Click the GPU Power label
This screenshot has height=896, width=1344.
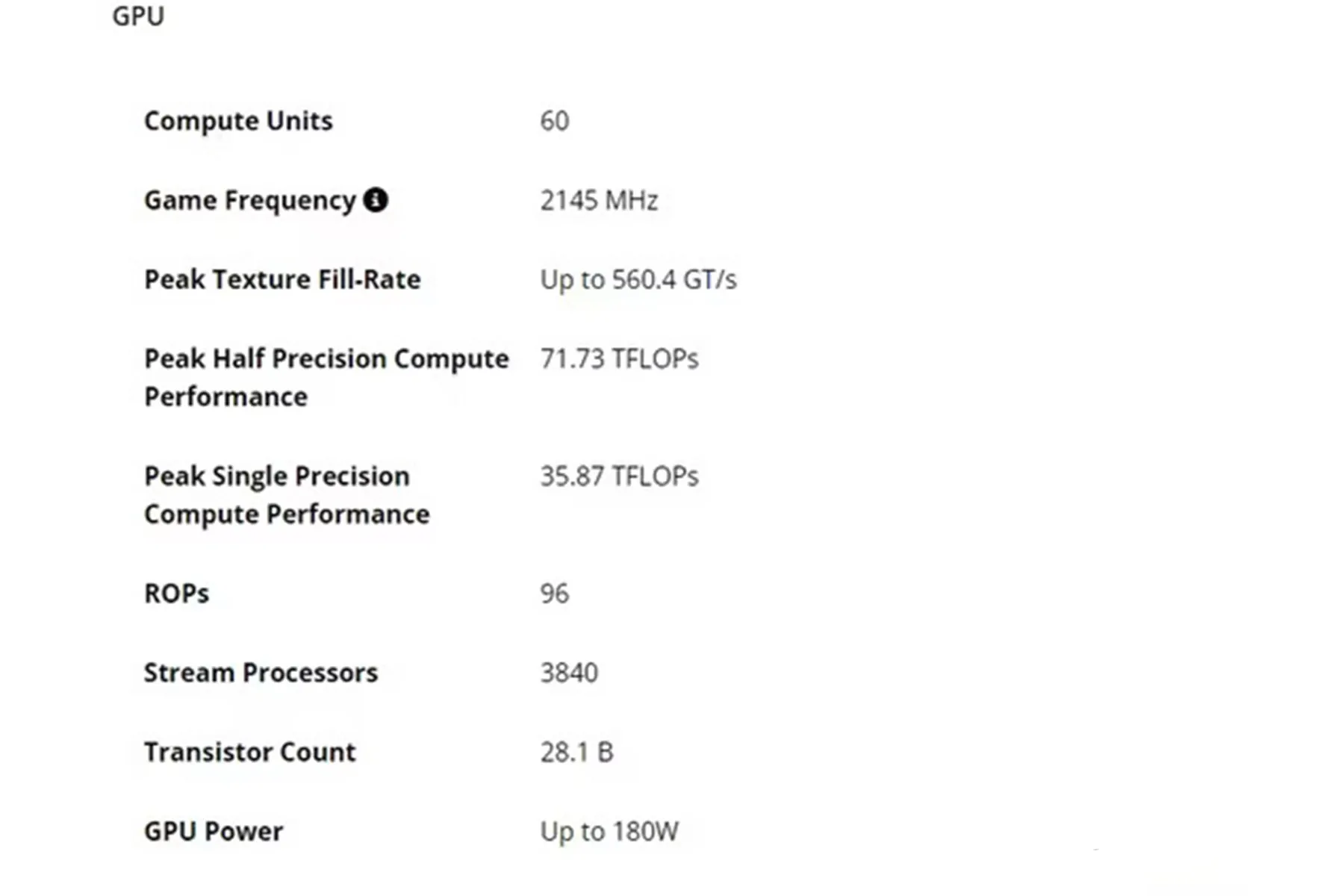(214, 831)
